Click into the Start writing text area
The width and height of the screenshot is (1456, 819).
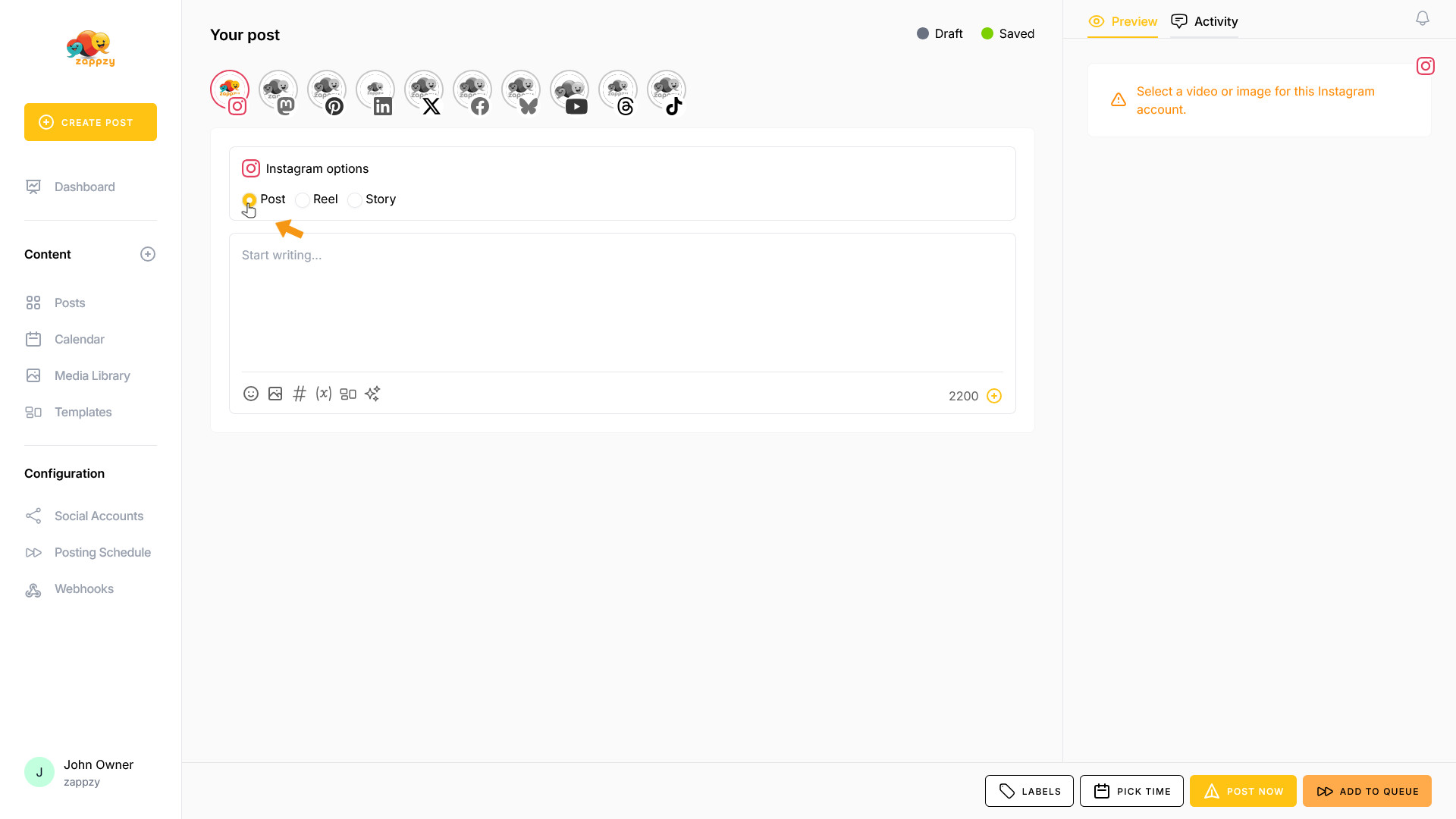(x=622, y=303)
